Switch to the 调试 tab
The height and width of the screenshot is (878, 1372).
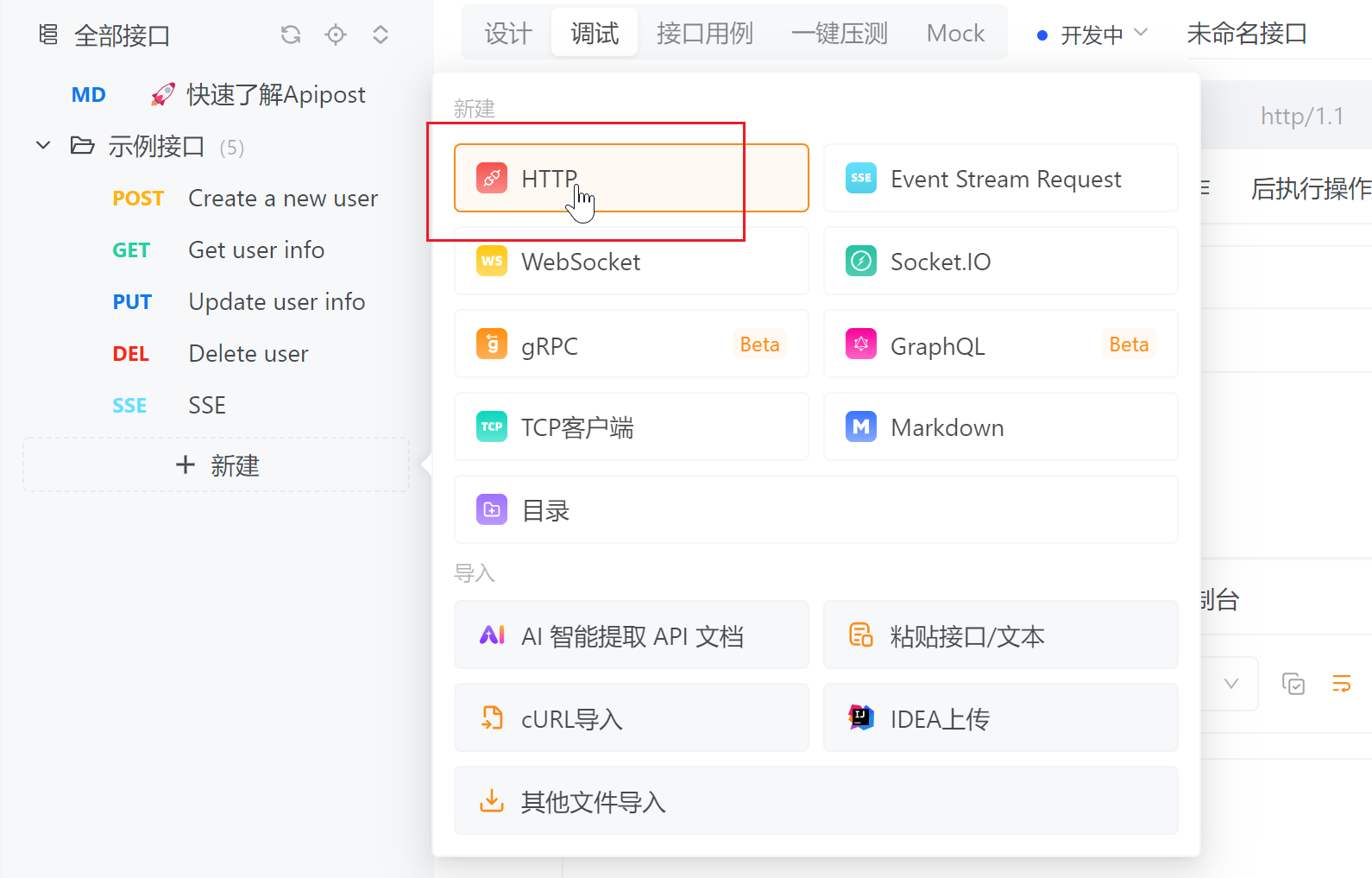point(595,33)
